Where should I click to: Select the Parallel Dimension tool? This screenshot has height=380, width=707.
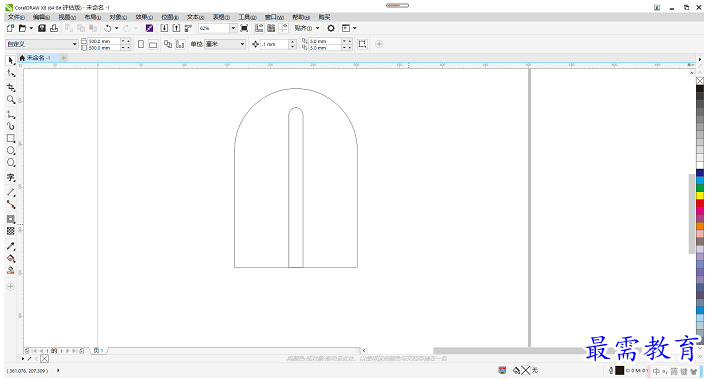pos(11,192)
